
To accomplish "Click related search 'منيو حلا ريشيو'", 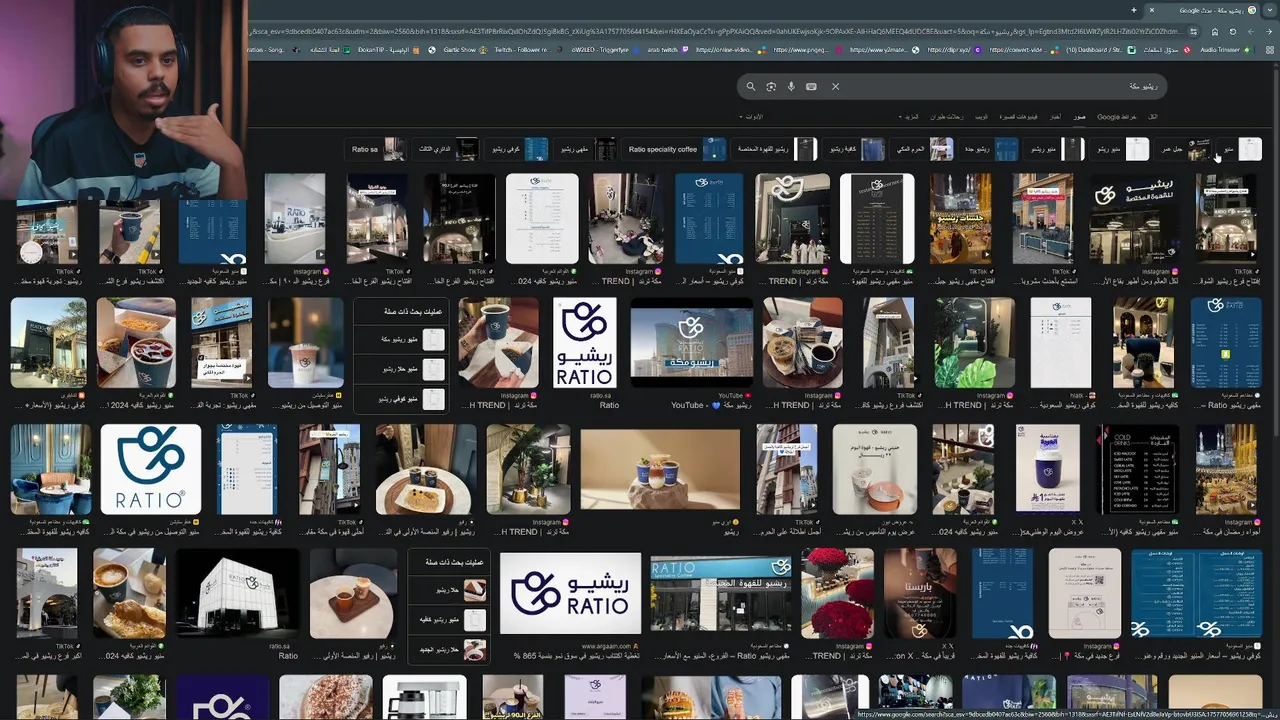I will (401, 368).
